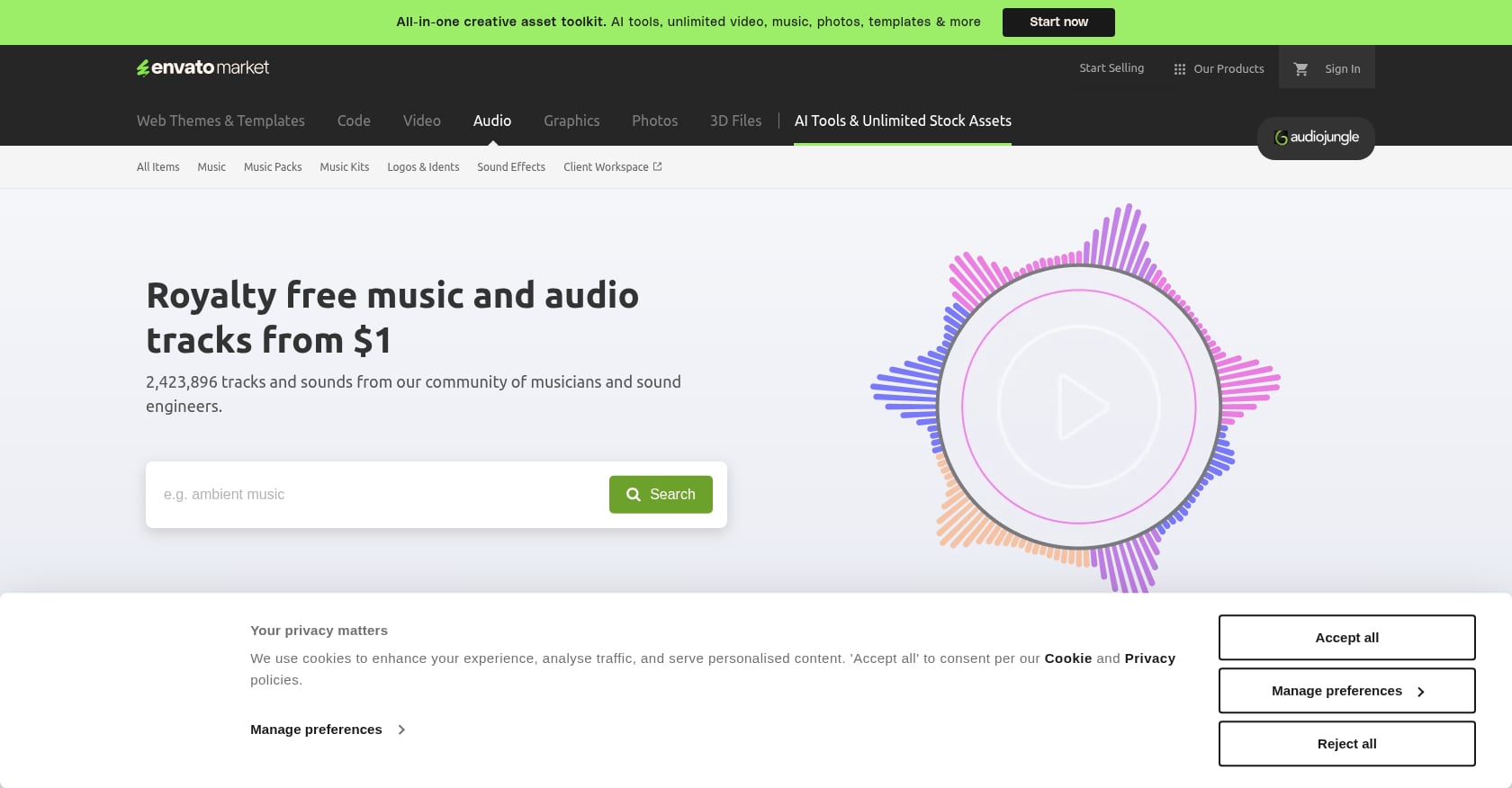Play the audio visualizer preview
This screenshot has width=1512, height=788.
coord(1078,407)
